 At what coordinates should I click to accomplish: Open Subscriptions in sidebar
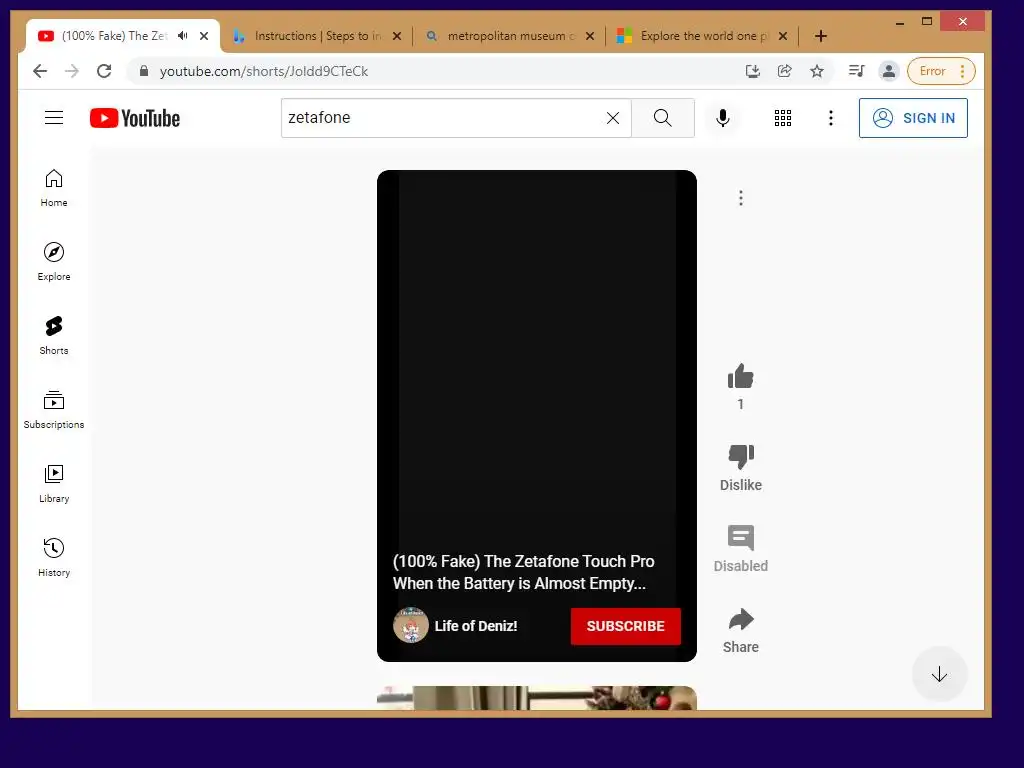(x=54, y=410)
